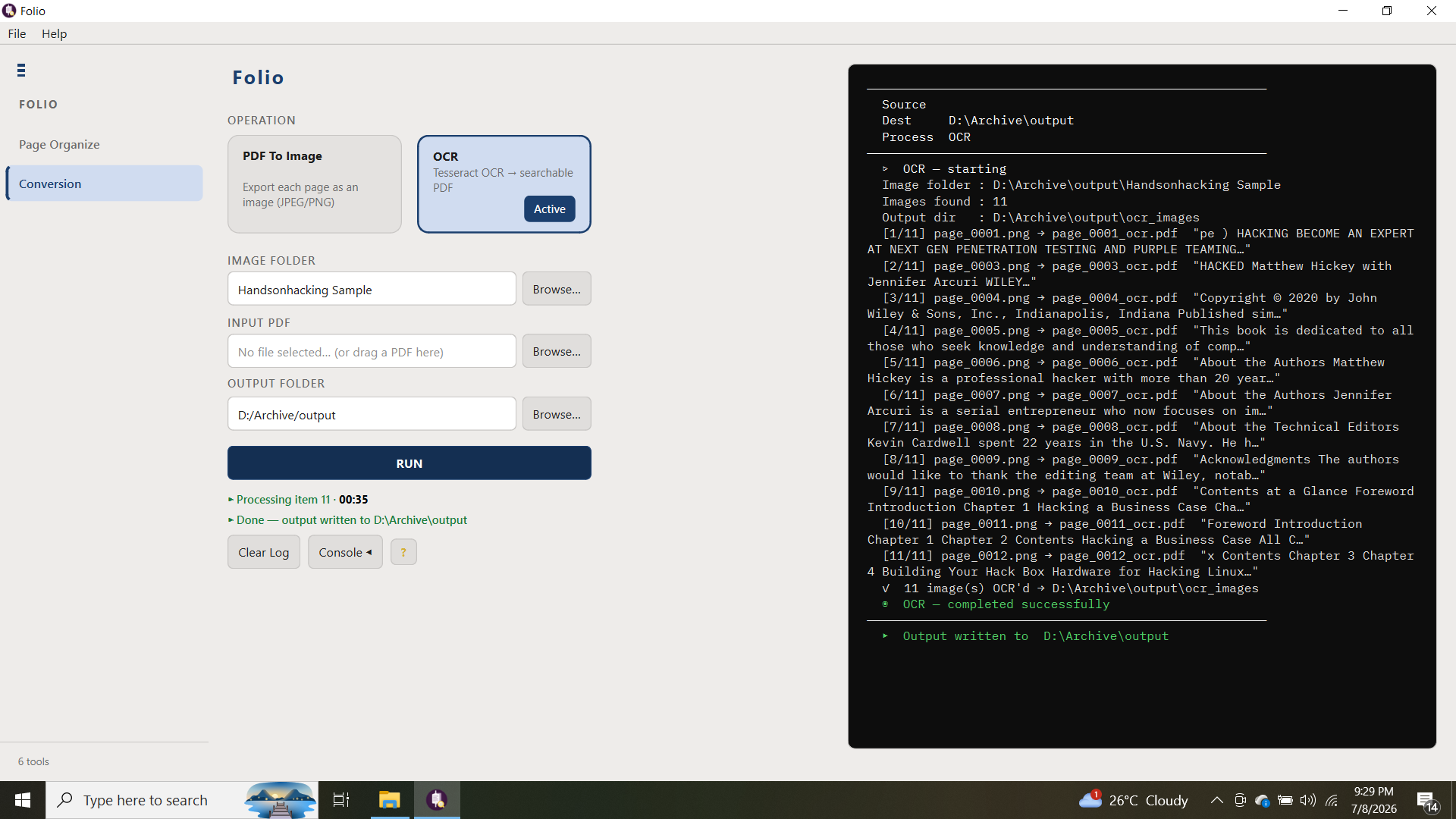Click the 'OCR — starting' console line
Viewport: 1456px width, 819px height.
pyautogui.click(x=944, y=169)
